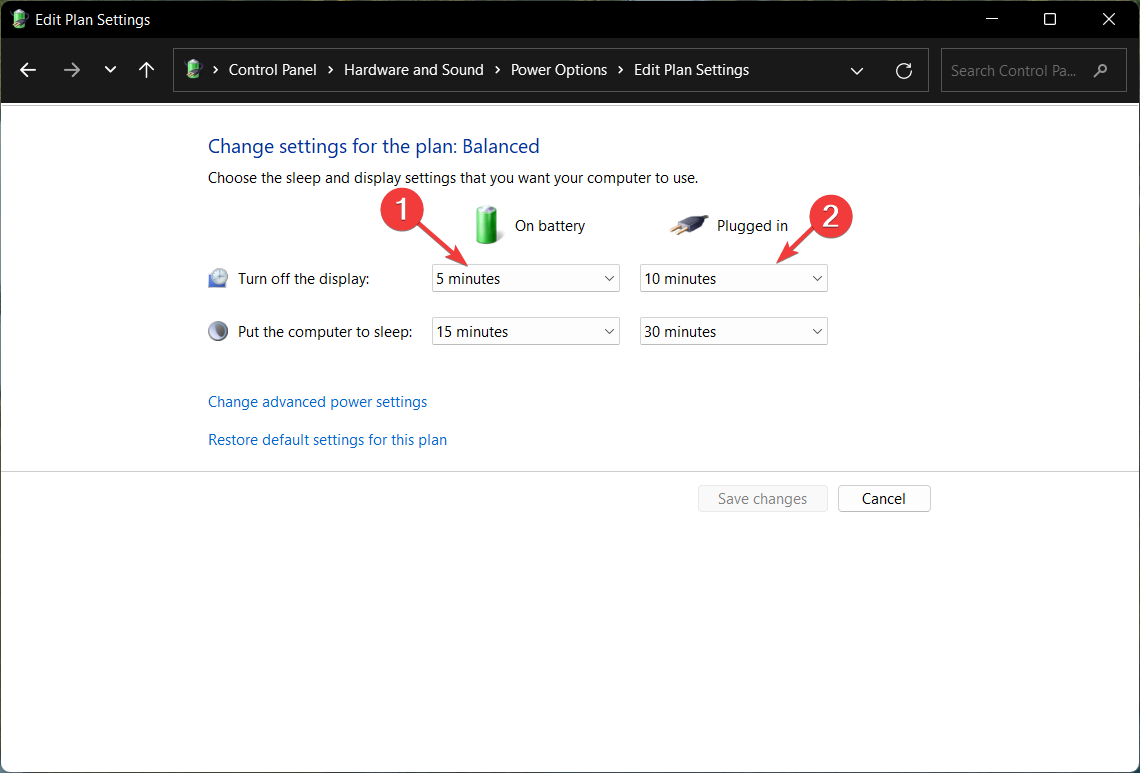The height and width of the screenshot is (773, 1140).
Task: Change On battery sleep time dropdown
Action: 525,332
